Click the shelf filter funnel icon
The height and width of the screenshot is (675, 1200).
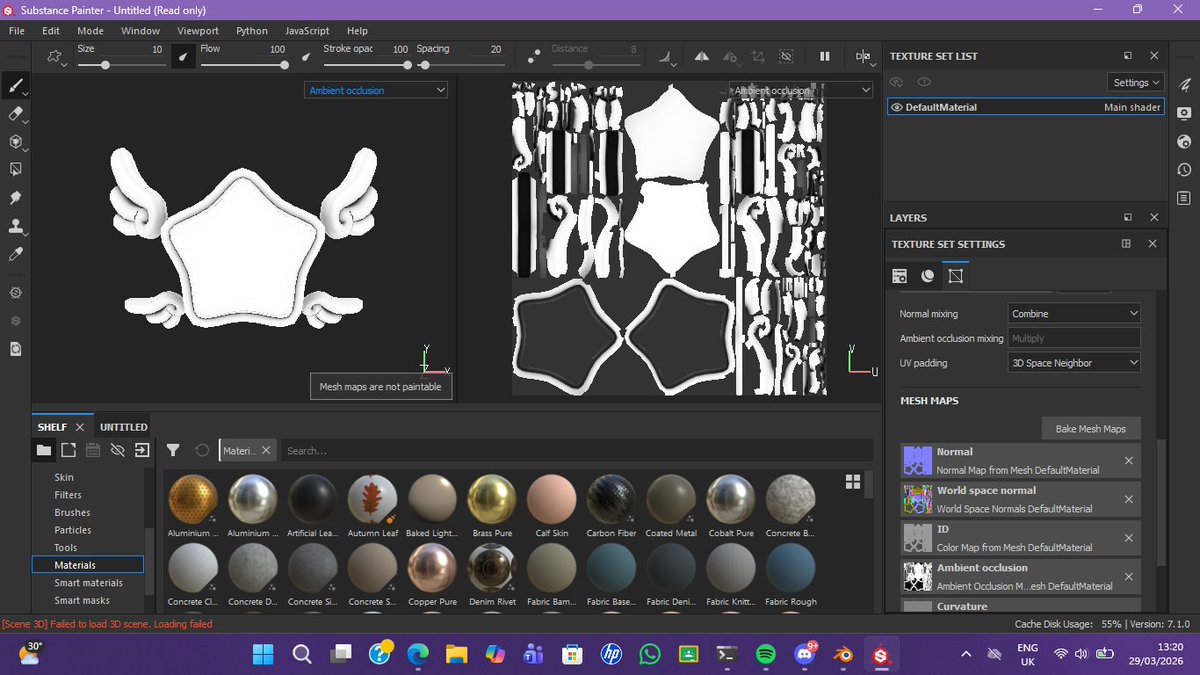(173, 450)
